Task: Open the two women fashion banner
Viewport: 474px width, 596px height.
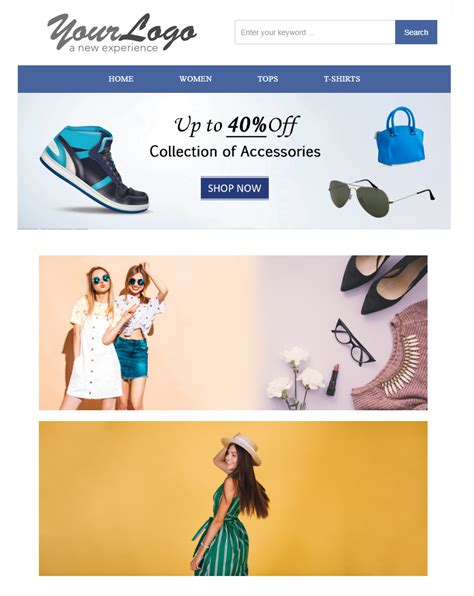Action: click(233, 333)
